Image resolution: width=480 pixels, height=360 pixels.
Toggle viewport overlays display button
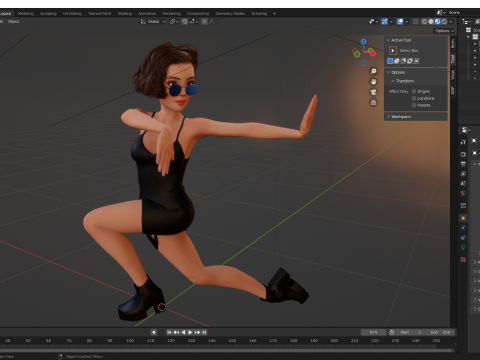coord(400,22)
